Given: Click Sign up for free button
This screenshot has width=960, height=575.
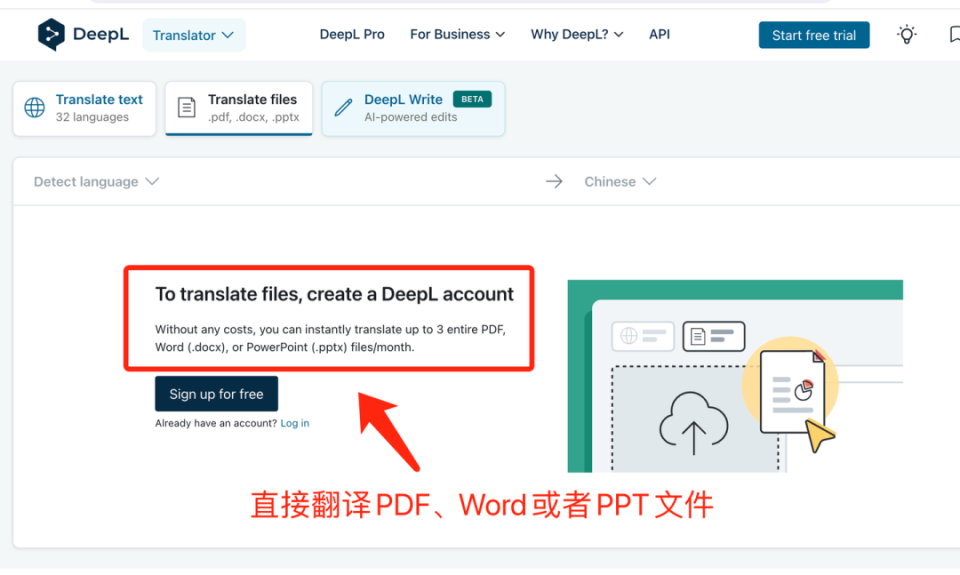Looking at the screenshot, I should click(216, 394).
